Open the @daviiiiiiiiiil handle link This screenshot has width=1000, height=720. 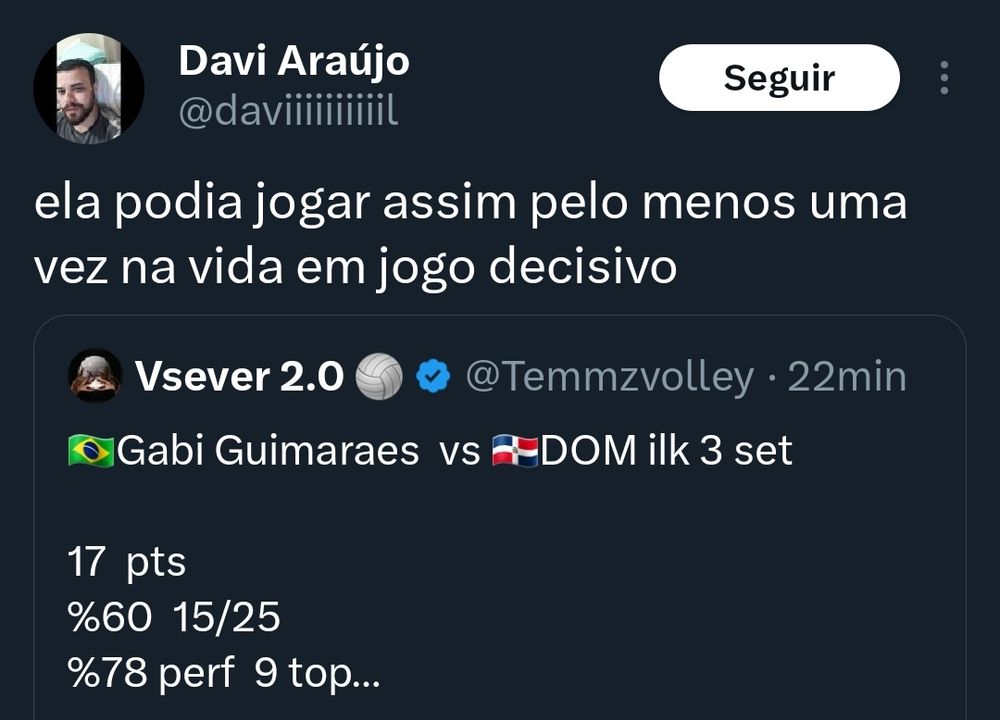[288, 112]
